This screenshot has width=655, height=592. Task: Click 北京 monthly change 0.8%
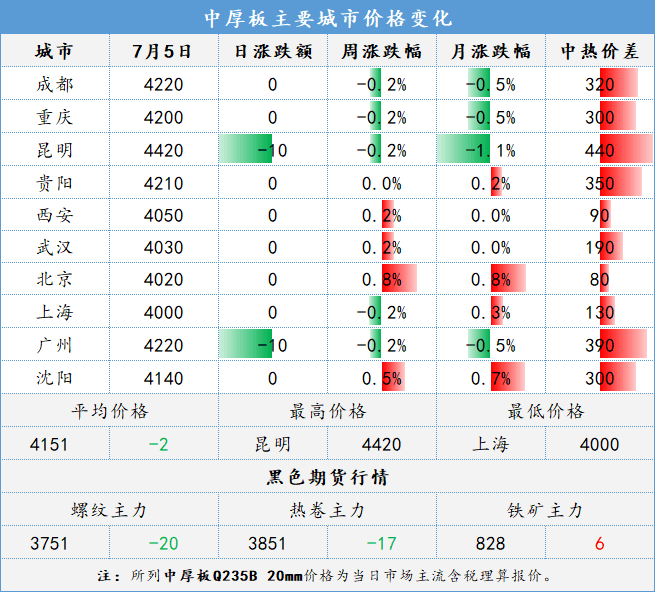click(x=491, y=280)
